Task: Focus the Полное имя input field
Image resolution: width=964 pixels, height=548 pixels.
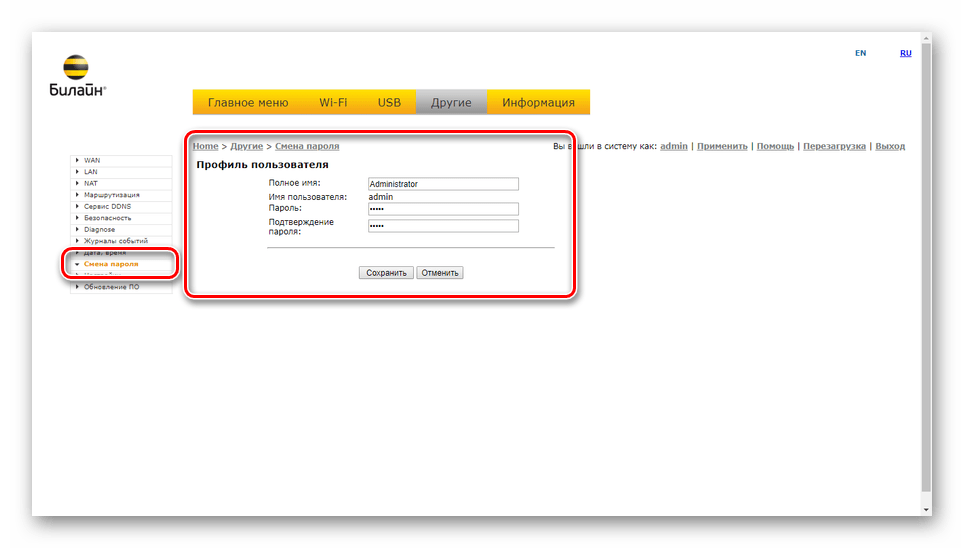Action: pyautogui.click(x=443, y=184)
